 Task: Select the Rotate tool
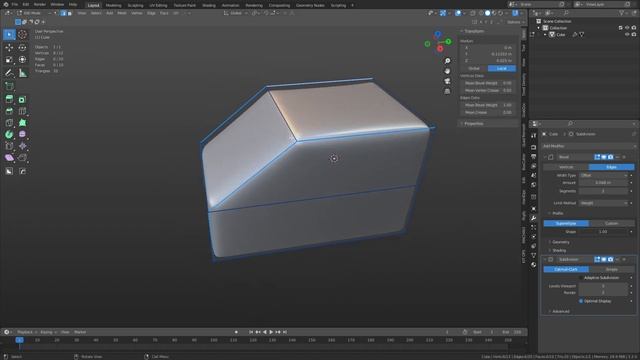tap(22, 48)
